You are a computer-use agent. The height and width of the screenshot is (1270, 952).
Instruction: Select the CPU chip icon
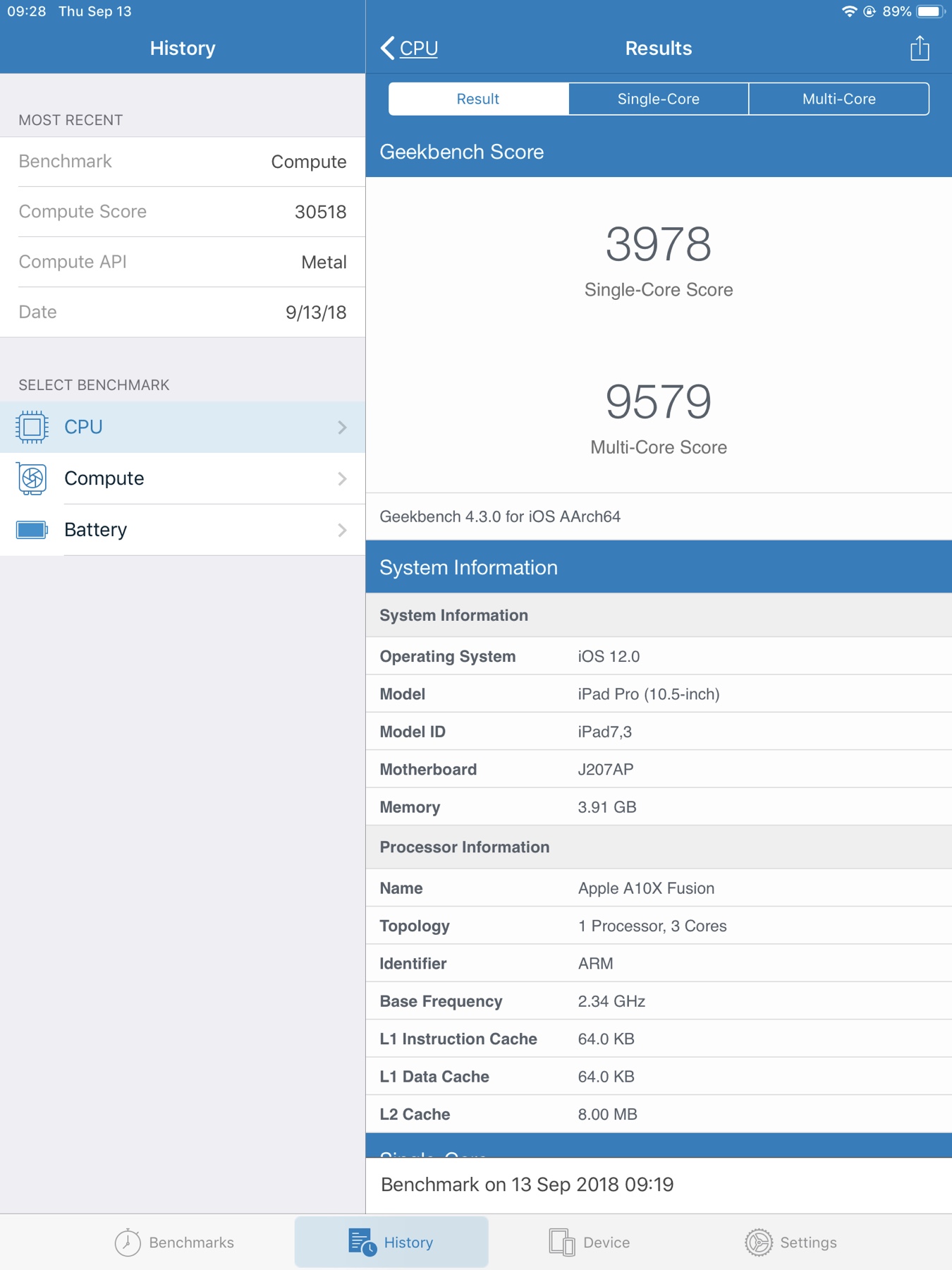32,427
